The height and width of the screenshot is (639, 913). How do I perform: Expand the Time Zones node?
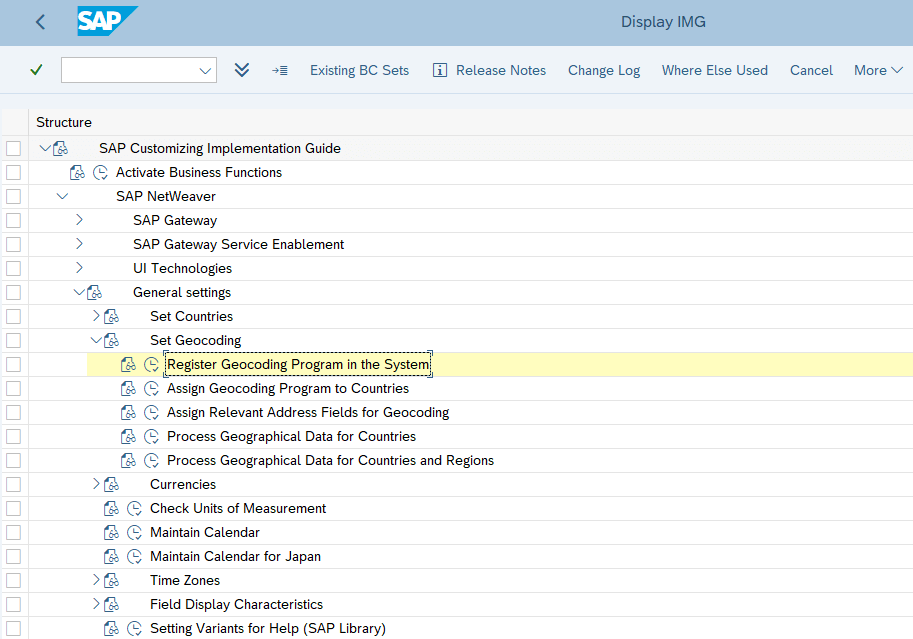pyautogui.click(x=96, y=580)
